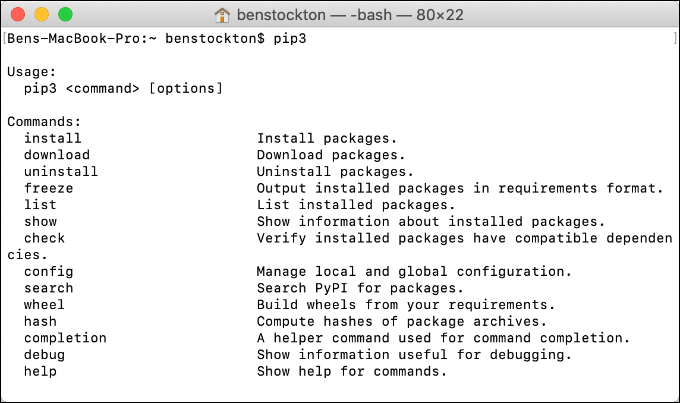
Task: Click the 'Usage:' heading line
Action: click(x=31, y=72)
